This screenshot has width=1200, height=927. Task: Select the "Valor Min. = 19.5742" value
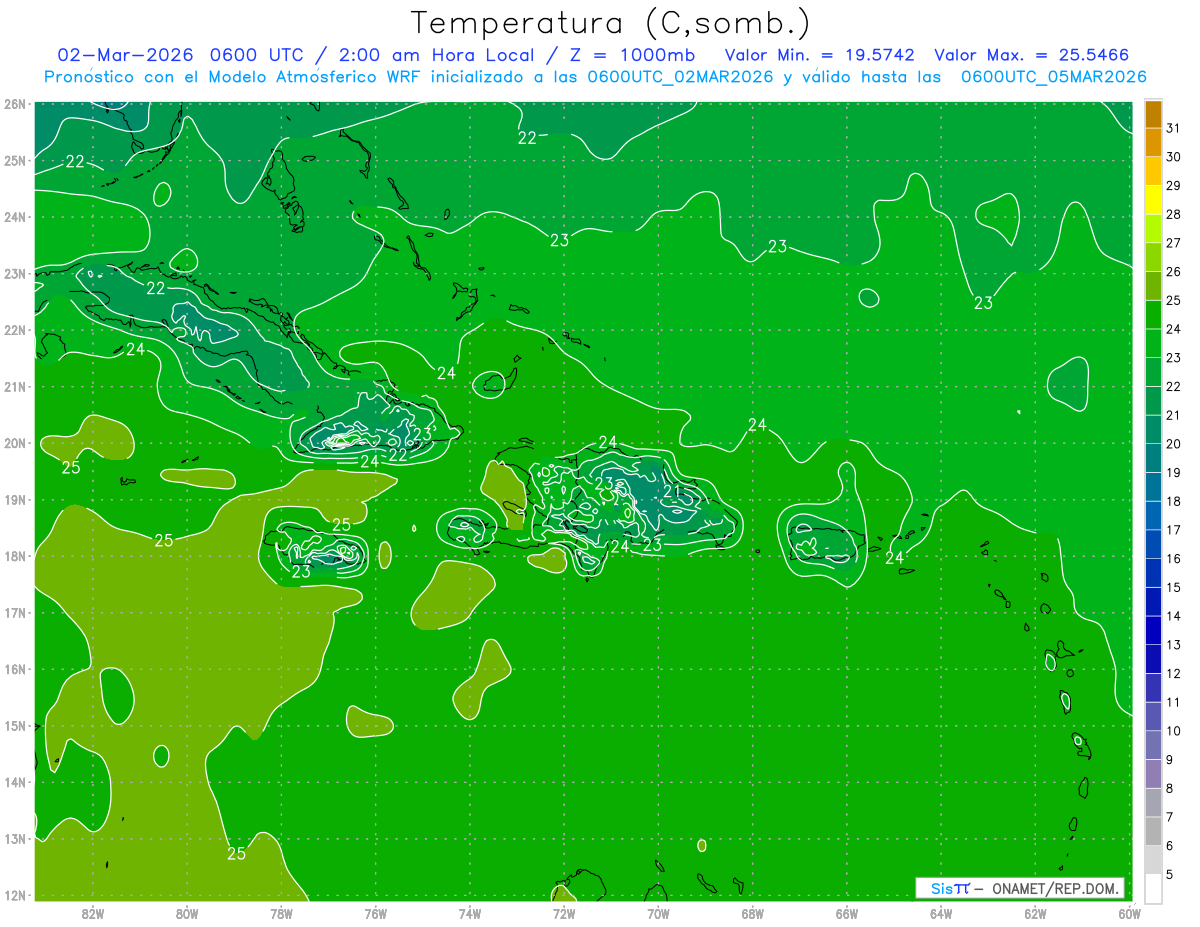click(x=820, y=55)
